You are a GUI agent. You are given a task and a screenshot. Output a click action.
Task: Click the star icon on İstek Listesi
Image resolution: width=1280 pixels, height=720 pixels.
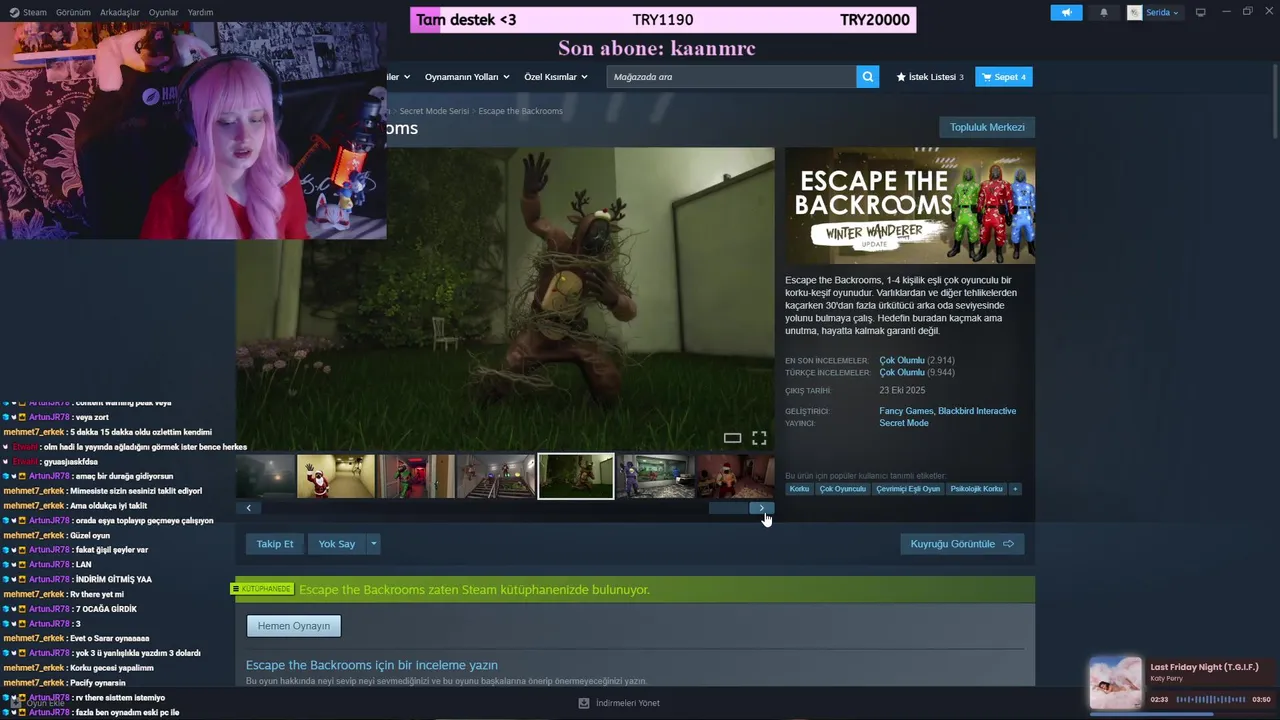click(x=901, y=77)
